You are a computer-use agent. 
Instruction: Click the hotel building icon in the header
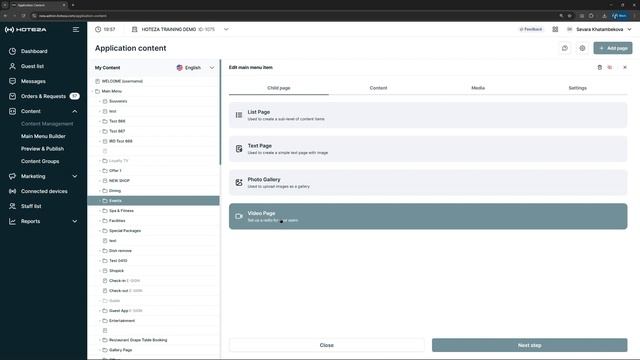pos(134,29)
